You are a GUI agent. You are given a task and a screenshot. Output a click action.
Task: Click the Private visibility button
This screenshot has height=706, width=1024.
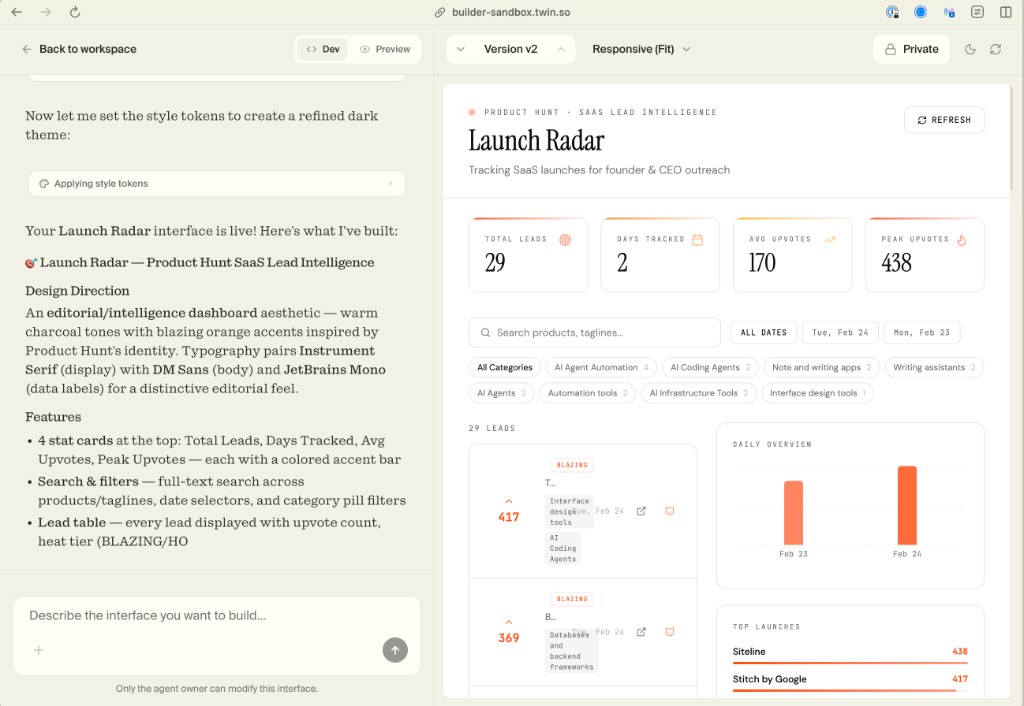(x=912, y=49)
